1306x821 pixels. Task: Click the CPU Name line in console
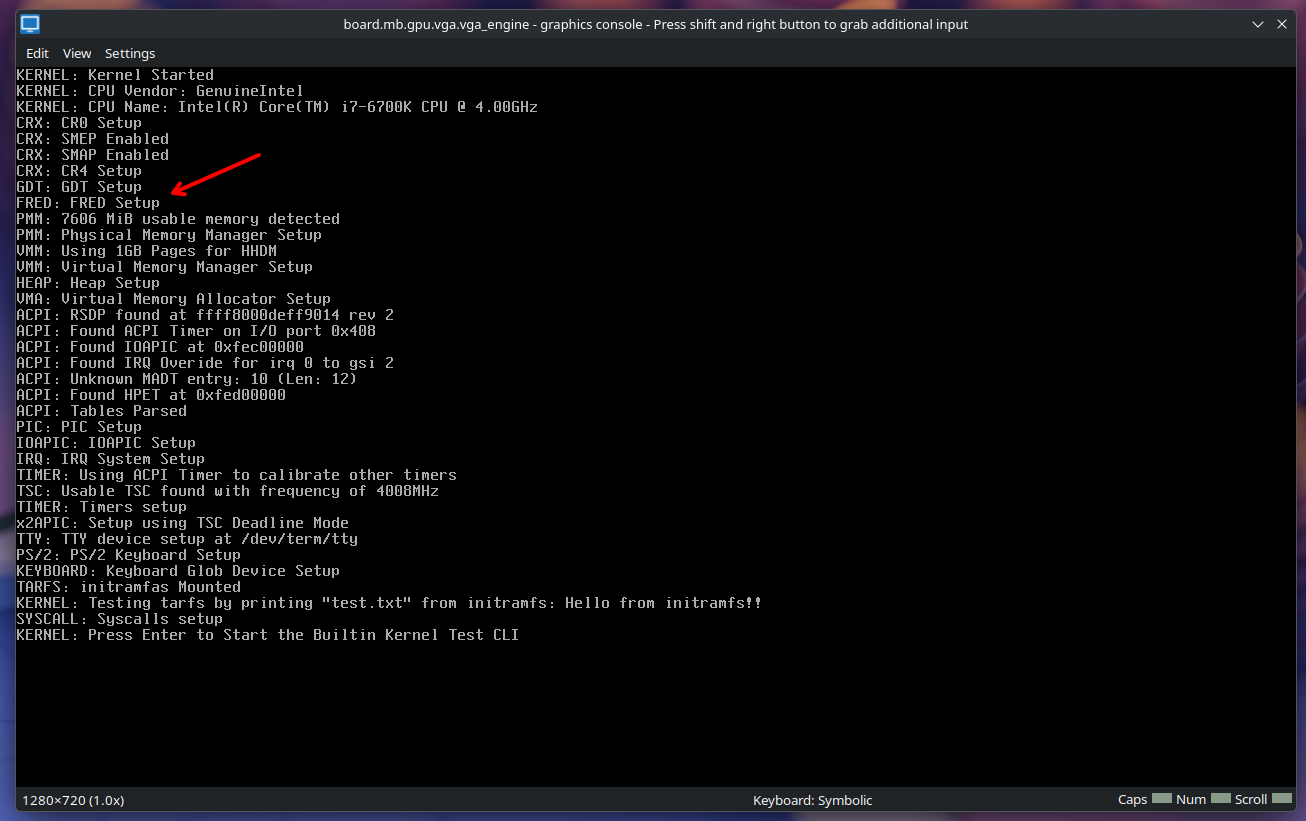(277, 107)
